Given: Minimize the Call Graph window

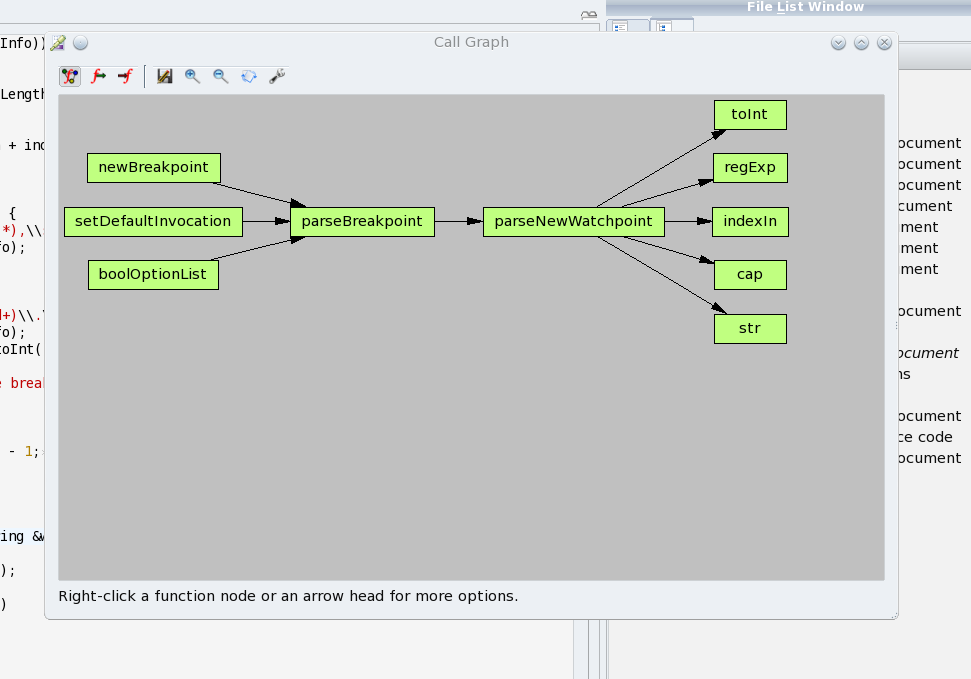Looking at the screenshot, I should 838,43.
